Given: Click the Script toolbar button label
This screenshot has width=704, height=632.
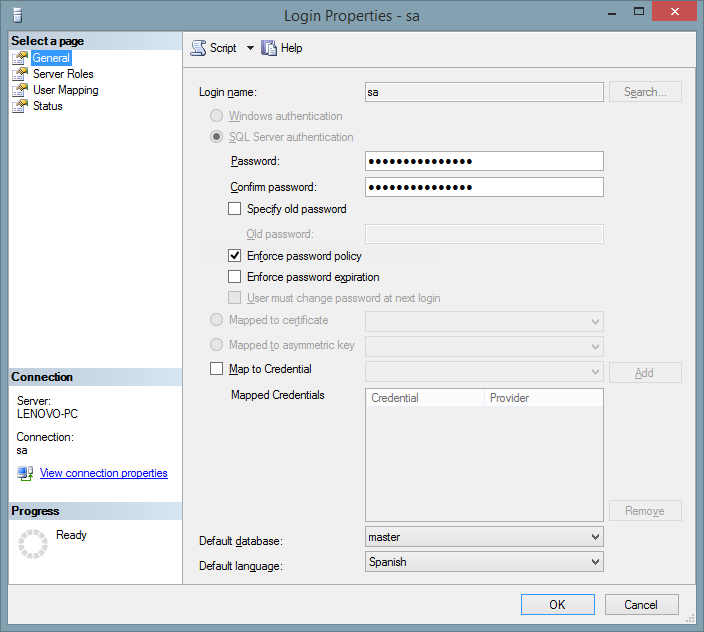Looking at the screenshot, I should coord(223,48).
